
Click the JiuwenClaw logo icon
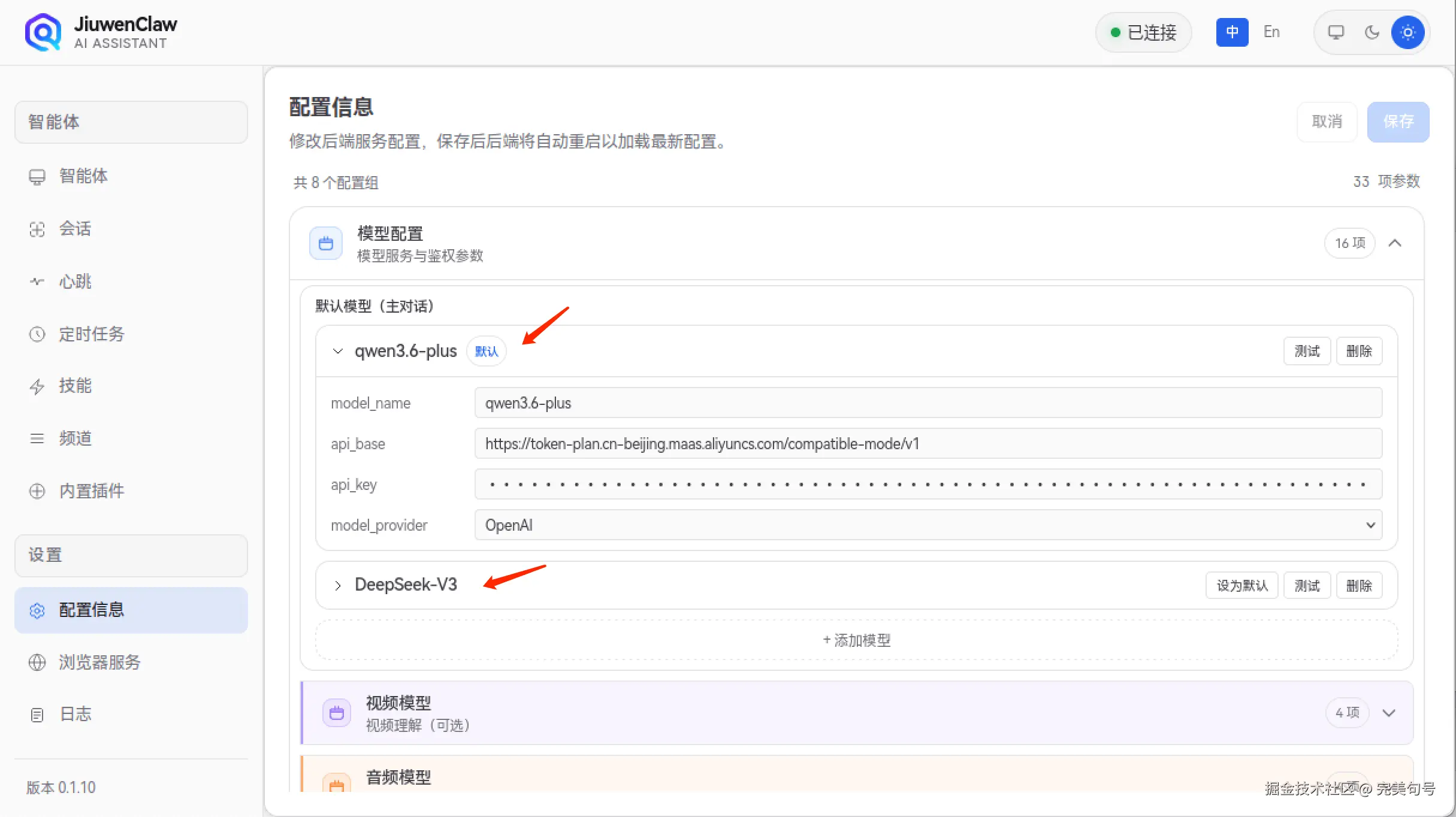point(43,32)
